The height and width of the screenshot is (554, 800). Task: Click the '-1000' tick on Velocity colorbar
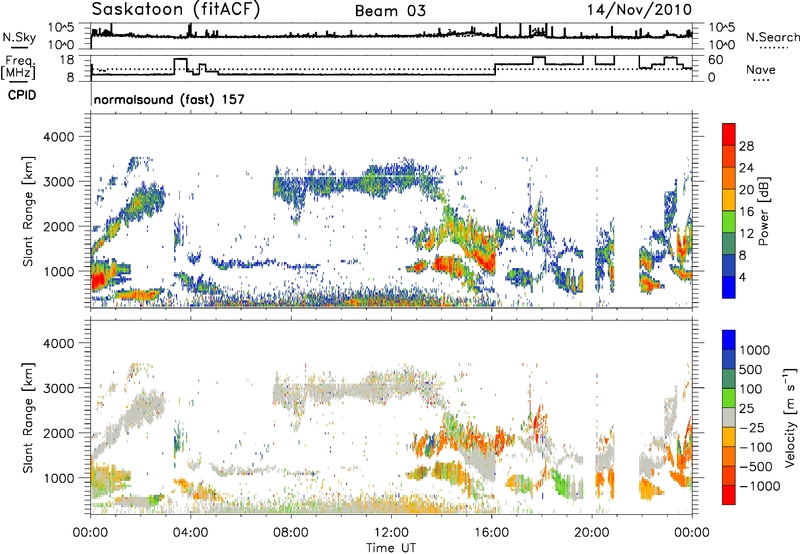click(x=760, y=486)
